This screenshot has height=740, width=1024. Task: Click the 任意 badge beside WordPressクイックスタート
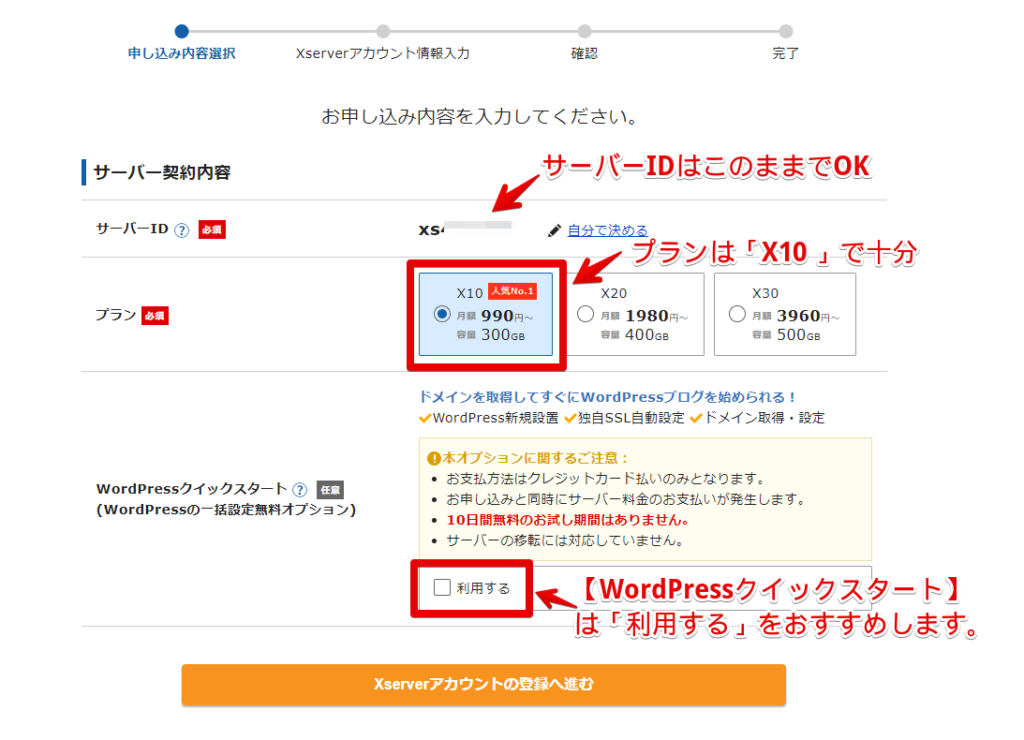[330, 490]
